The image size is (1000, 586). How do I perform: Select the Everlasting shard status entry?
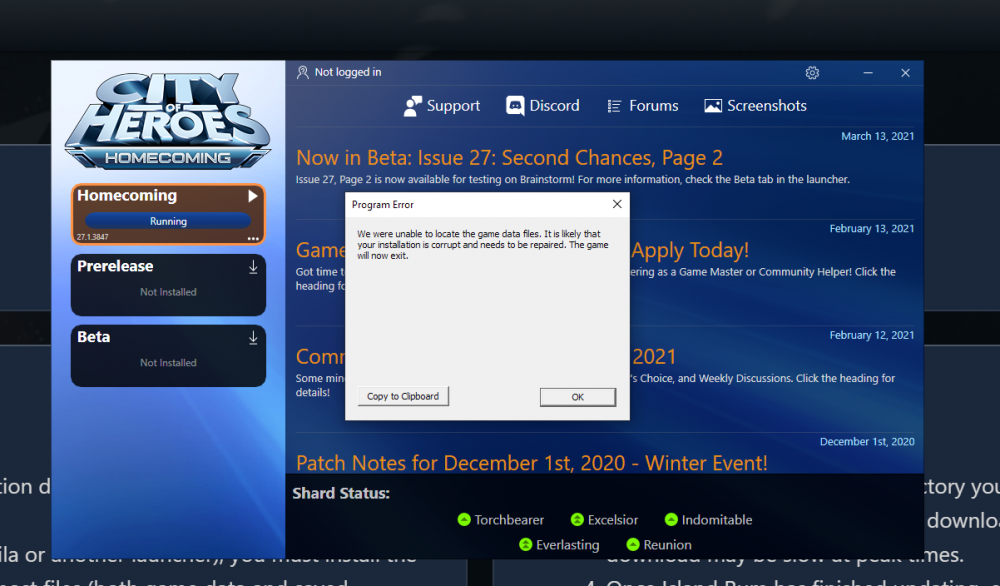[559, 545]
